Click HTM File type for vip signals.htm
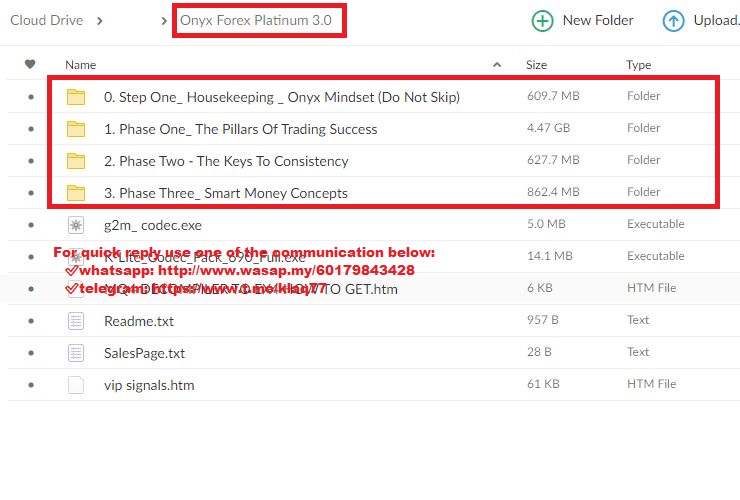Image resolution: width=740 pixels, height=500 pixels. click(x=651, y=384)
